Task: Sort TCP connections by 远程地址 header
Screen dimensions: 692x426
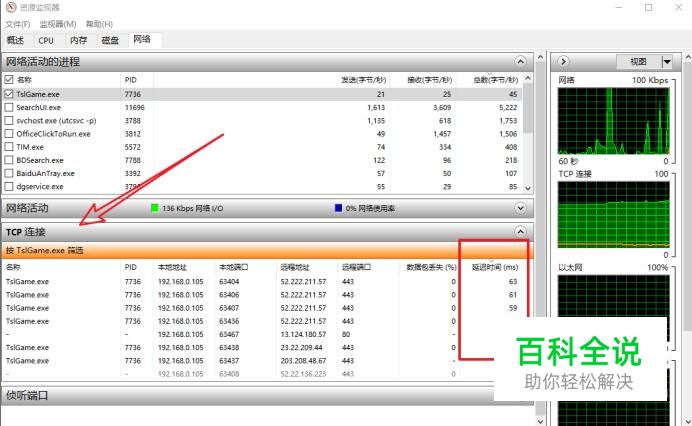Action: pos(295,268)
